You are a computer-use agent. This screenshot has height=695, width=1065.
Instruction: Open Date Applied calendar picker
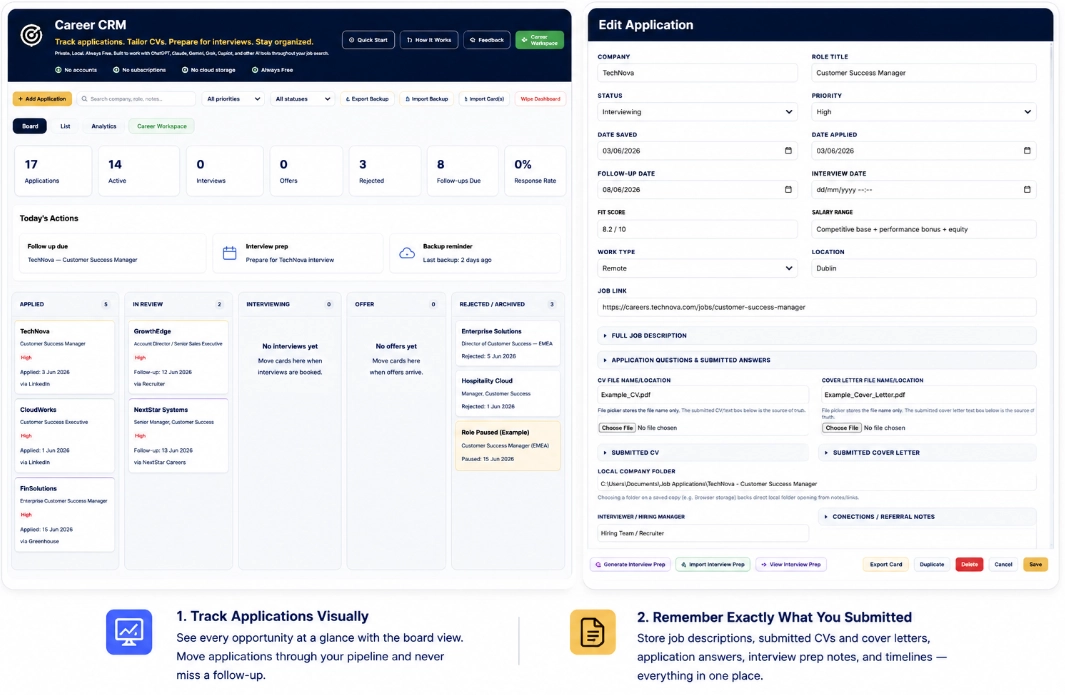click(x=1027, y=151)
